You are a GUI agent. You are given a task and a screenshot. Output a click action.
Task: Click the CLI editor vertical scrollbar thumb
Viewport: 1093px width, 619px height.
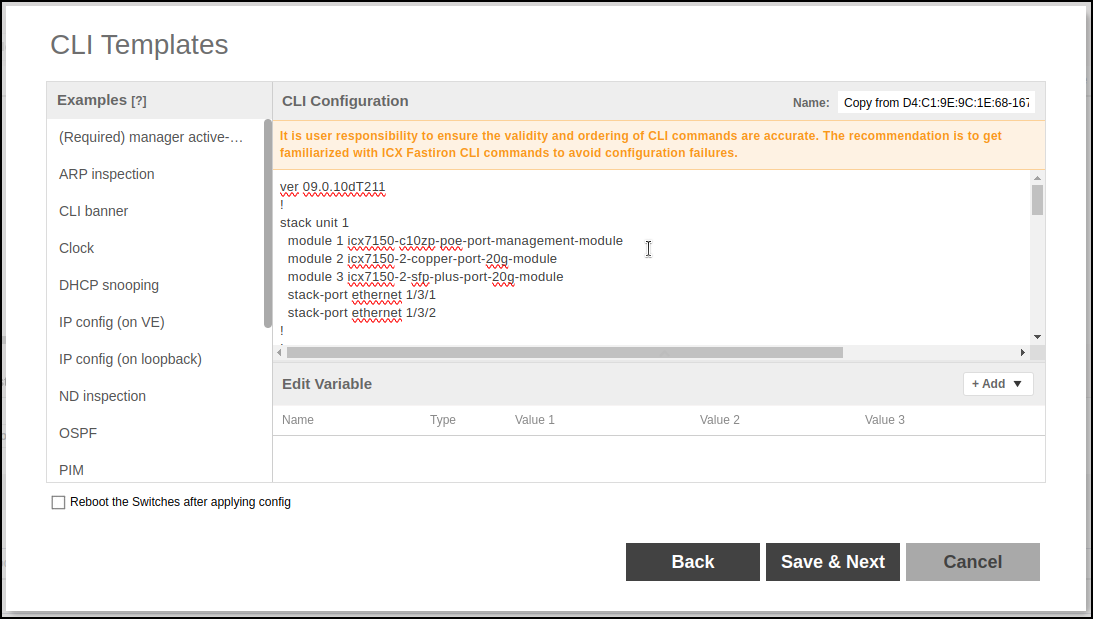[x=1037, y=200]
